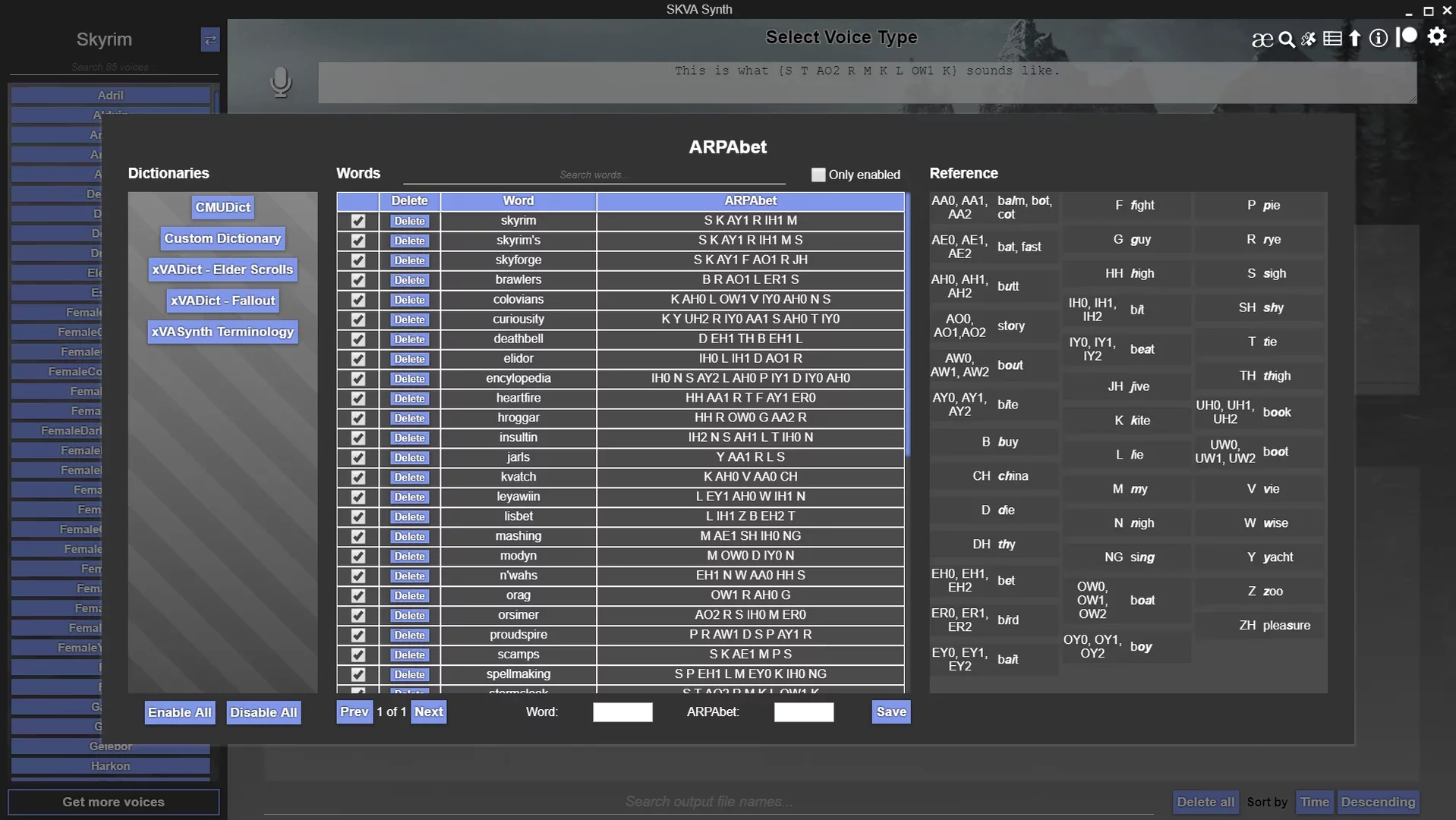
Task: Go to previous page with Prev
Action: pyautogui.click(x=355, y=711)
